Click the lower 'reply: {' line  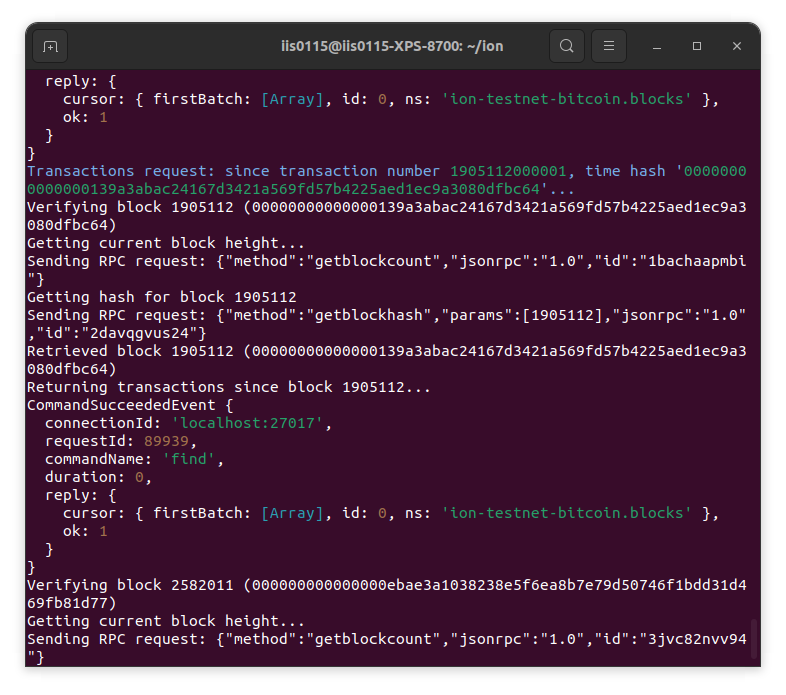coord(81,495)
